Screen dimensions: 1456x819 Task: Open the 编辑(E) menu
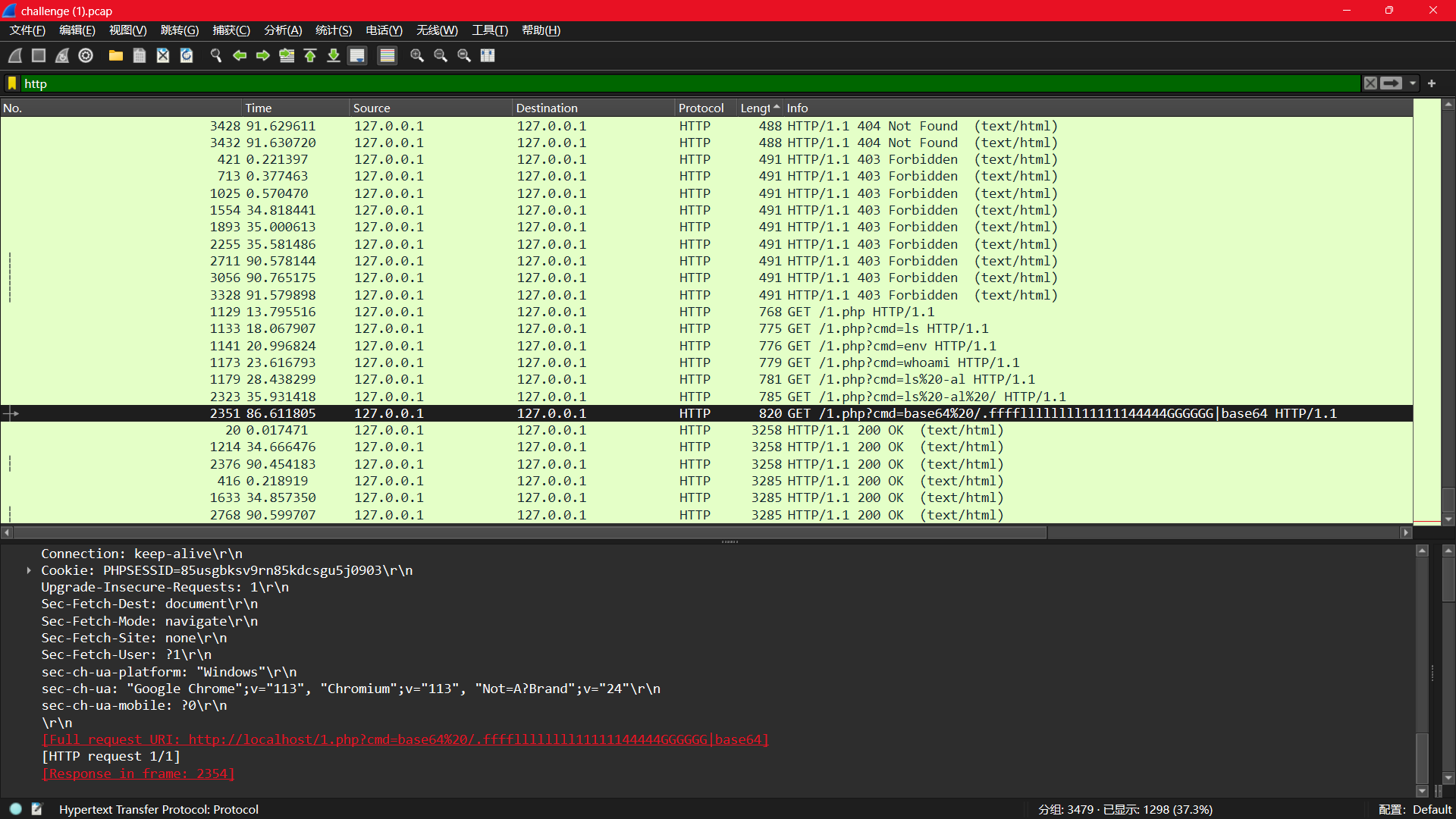point(77,30)
